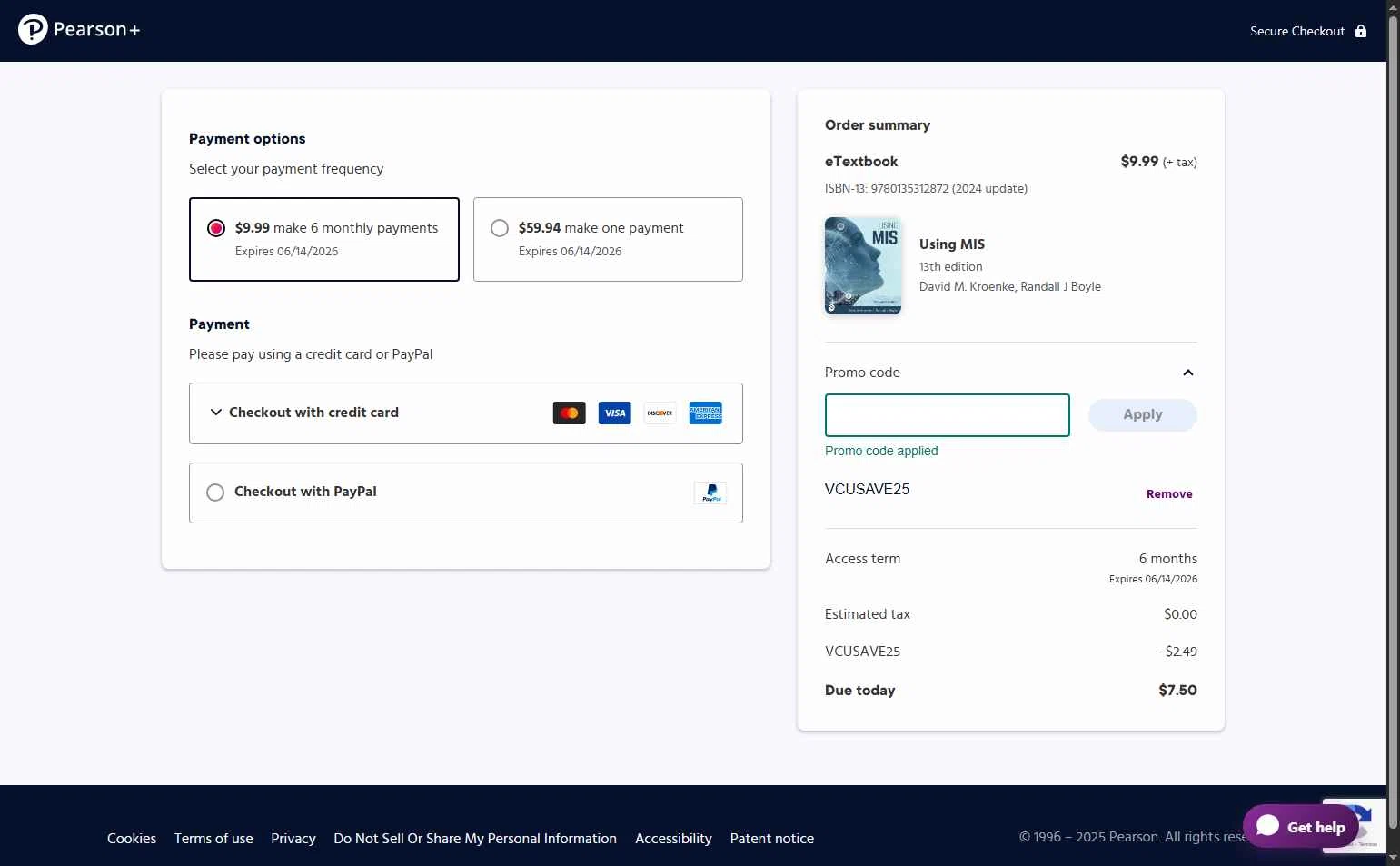Image resolution: width=1400 pixels, height=866 pixels.
Task: Click the 'Secure Checkout' header text
Action: pyautogui.click(x=1297, y=31)
